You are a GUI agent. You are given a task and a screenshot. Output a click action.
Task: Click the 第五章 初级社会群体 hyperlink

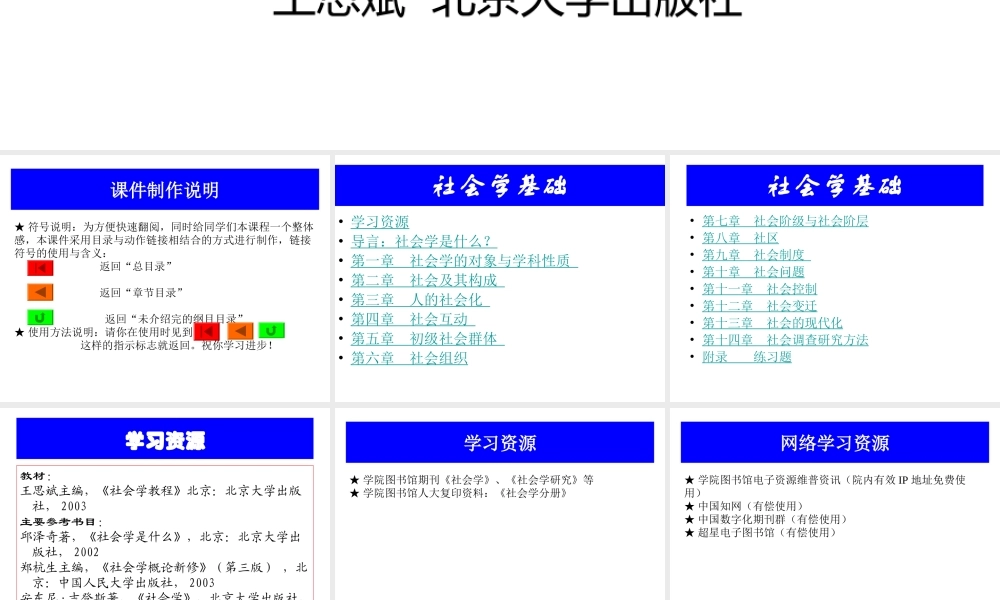coord(427,338)
